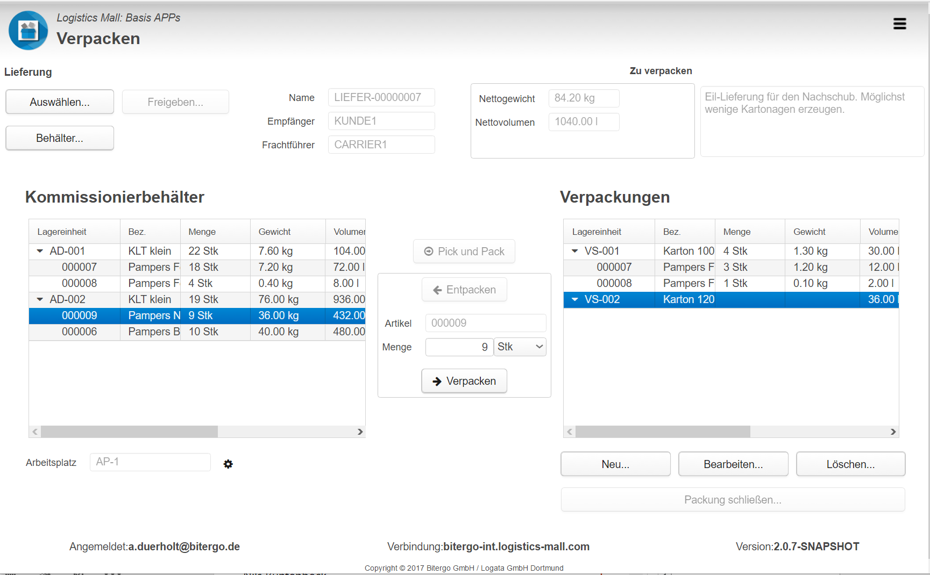
Task: Click the Kommissionierbehälter horizontal scrollbar thumb
Action: [x=129, y=431]
